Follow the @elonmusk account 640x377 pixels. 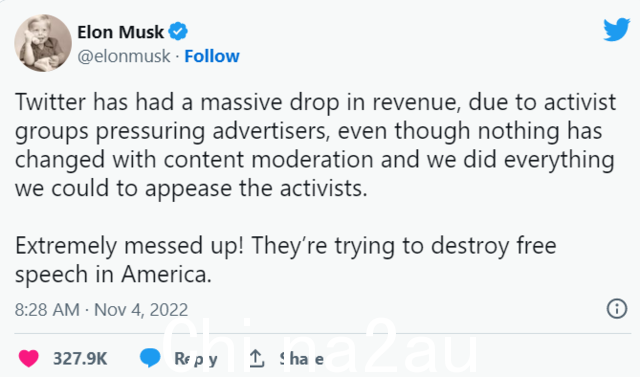212,56
